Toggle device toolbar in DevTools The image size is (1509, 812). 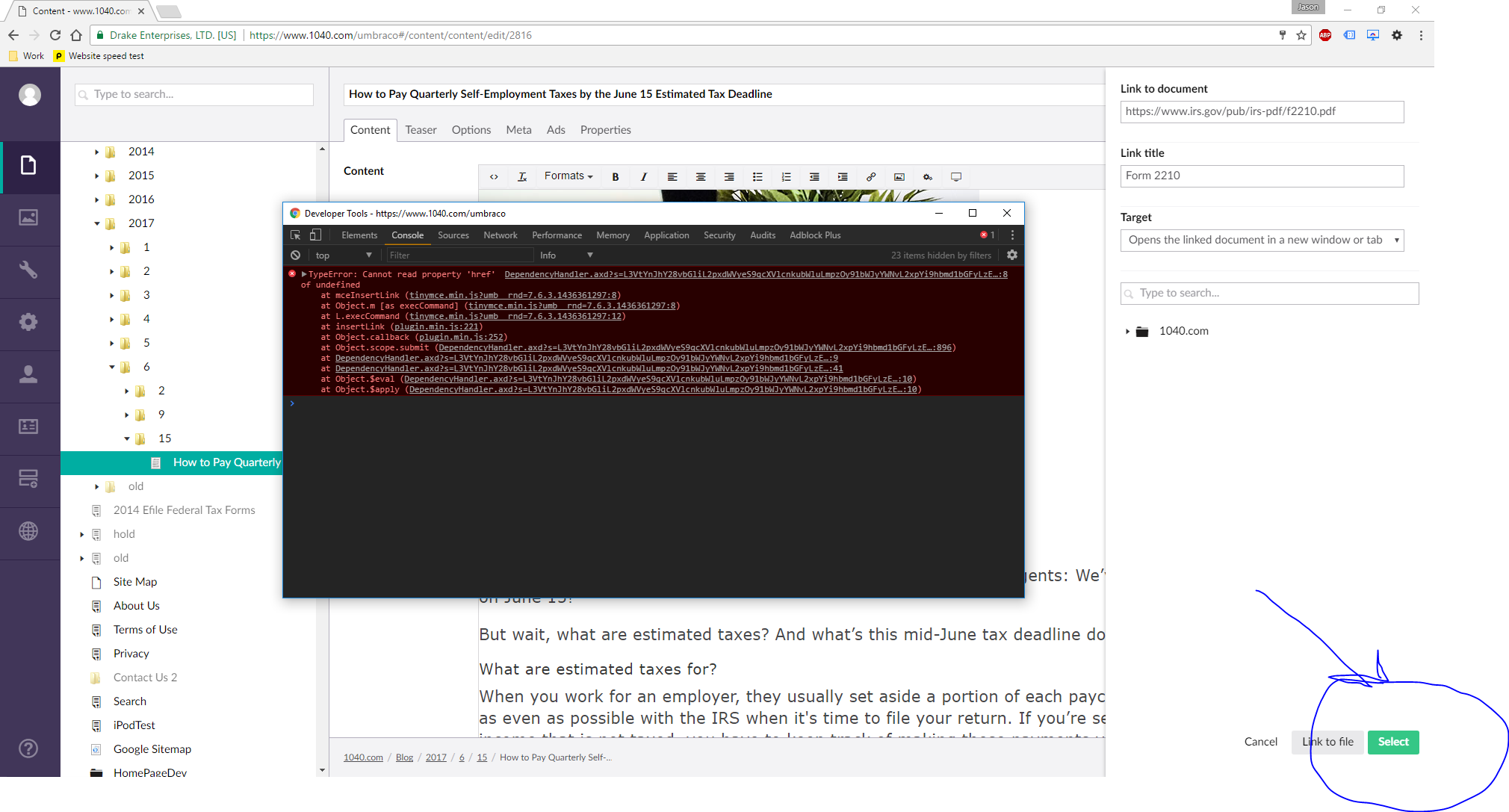[x=315, y=235]
